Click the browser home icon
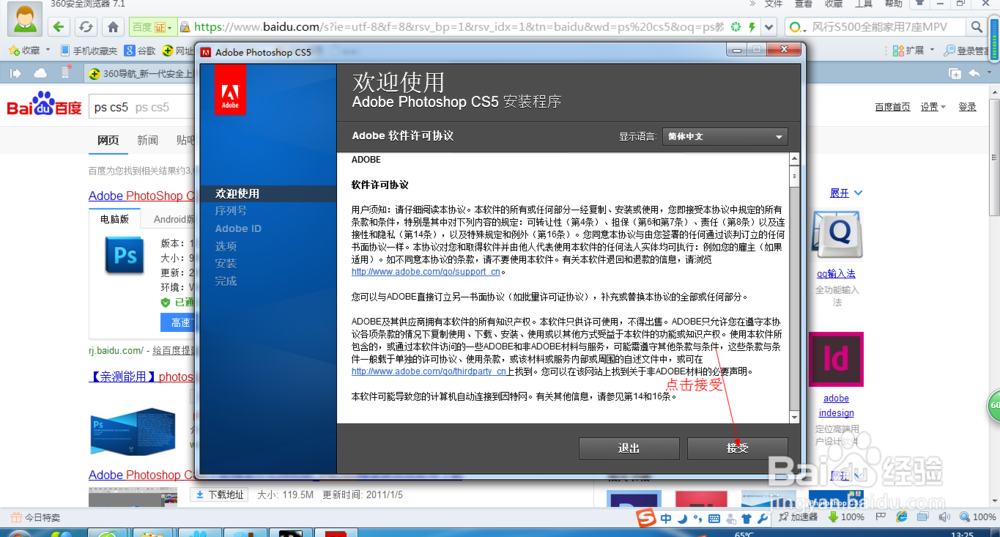Screen dimensions: 1000x537 113,27
